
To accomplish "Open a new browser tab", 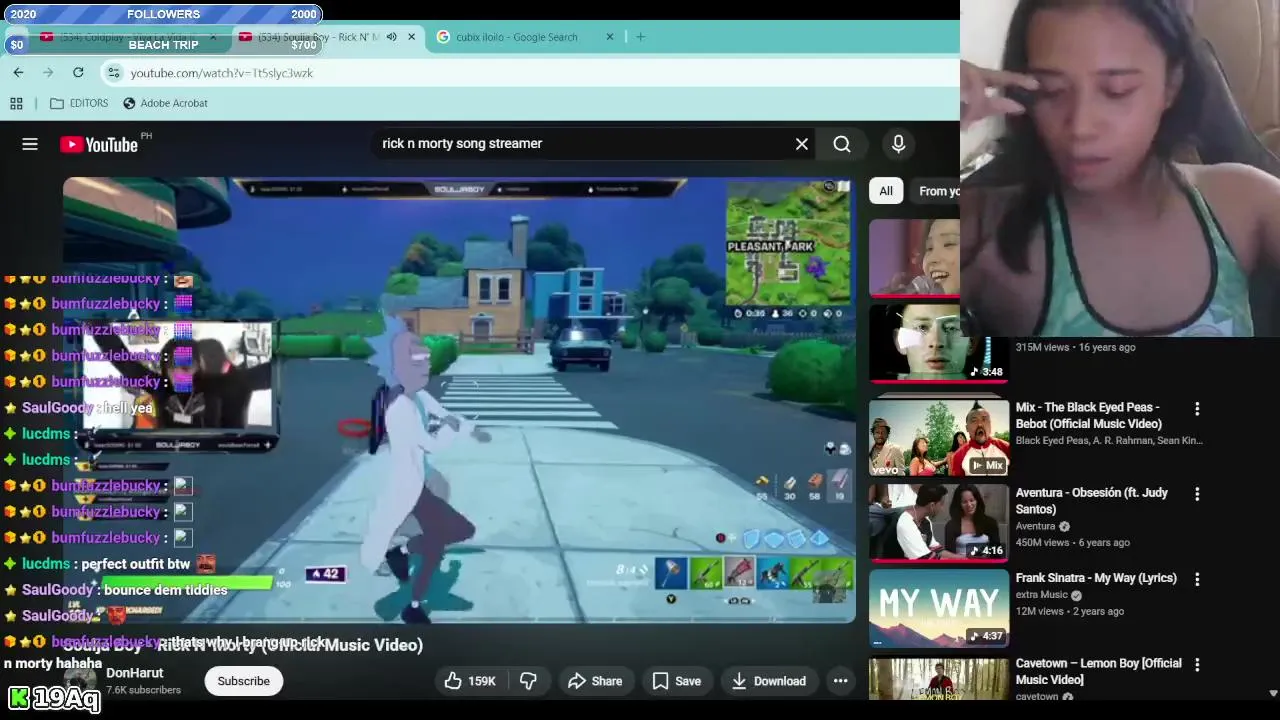I will pyautogui.click(x=641, y=37).
